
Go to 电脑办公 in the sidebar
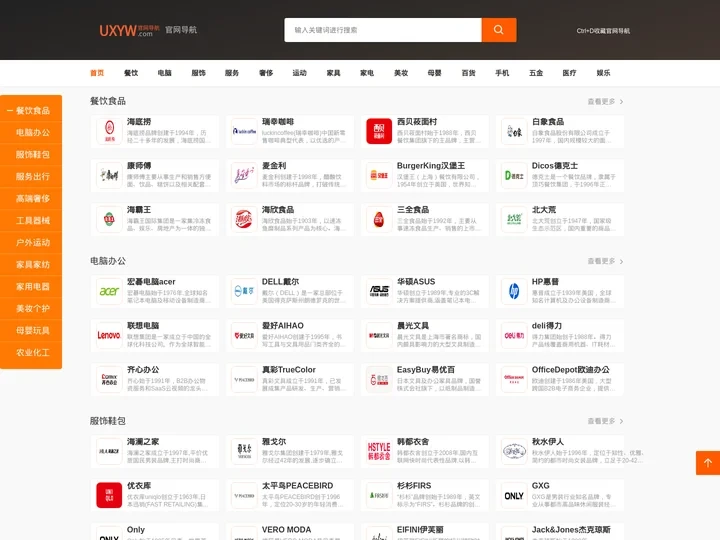click(x=31, y=133)
